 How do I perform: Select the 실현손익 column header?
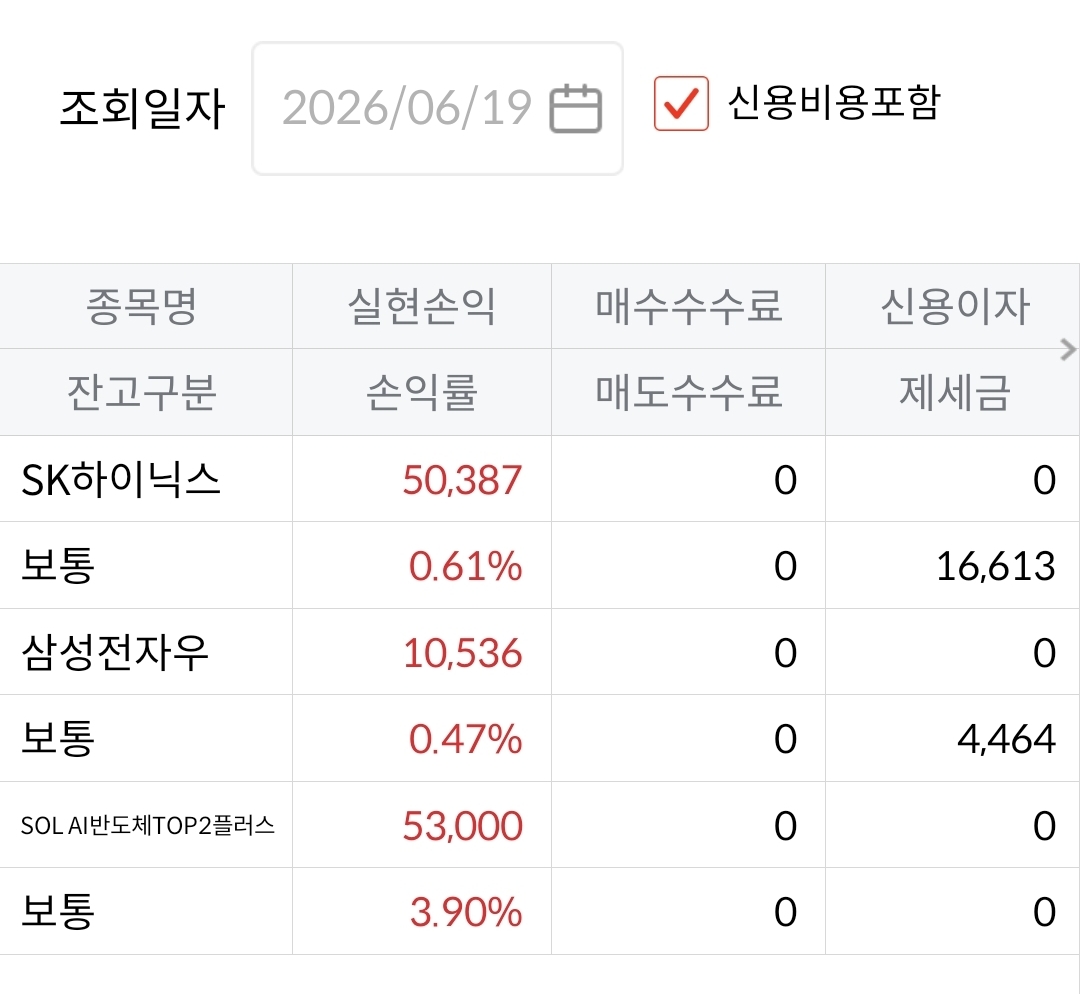(422, 307)
